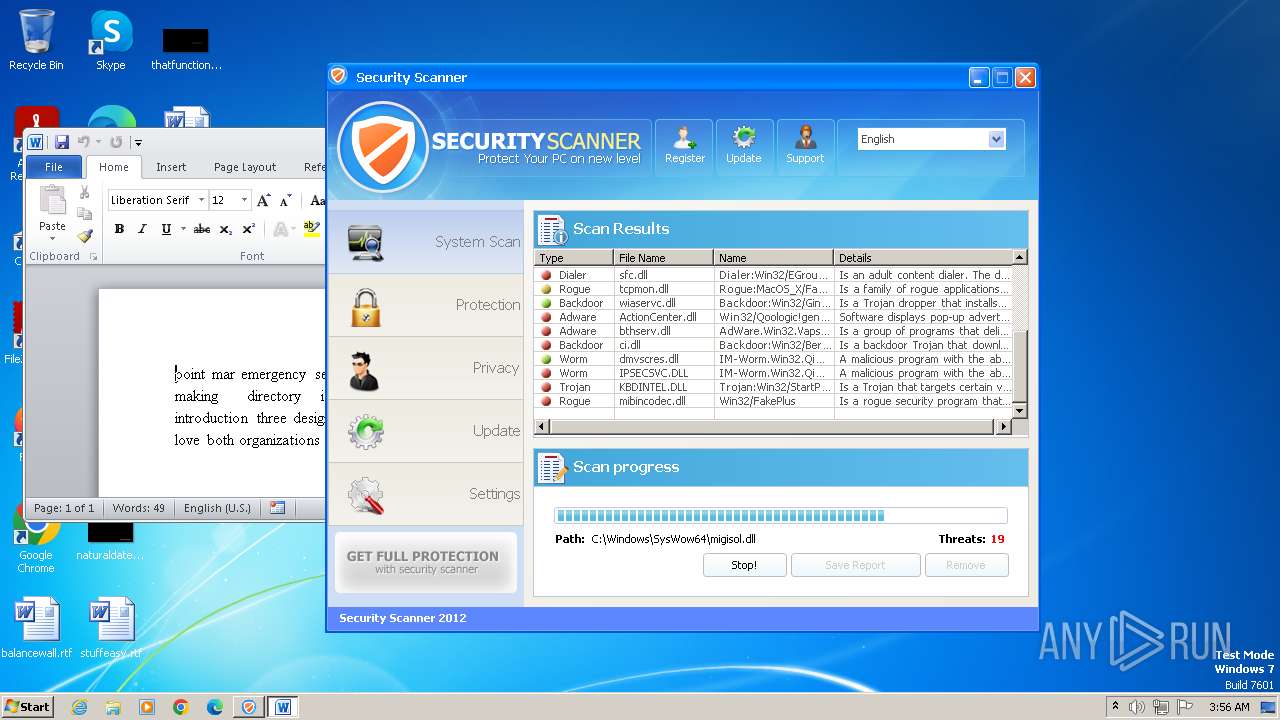Click the Cut scissors icon in Word
Viewport: 1280px width, 720px height.
[x=85, y=192]
